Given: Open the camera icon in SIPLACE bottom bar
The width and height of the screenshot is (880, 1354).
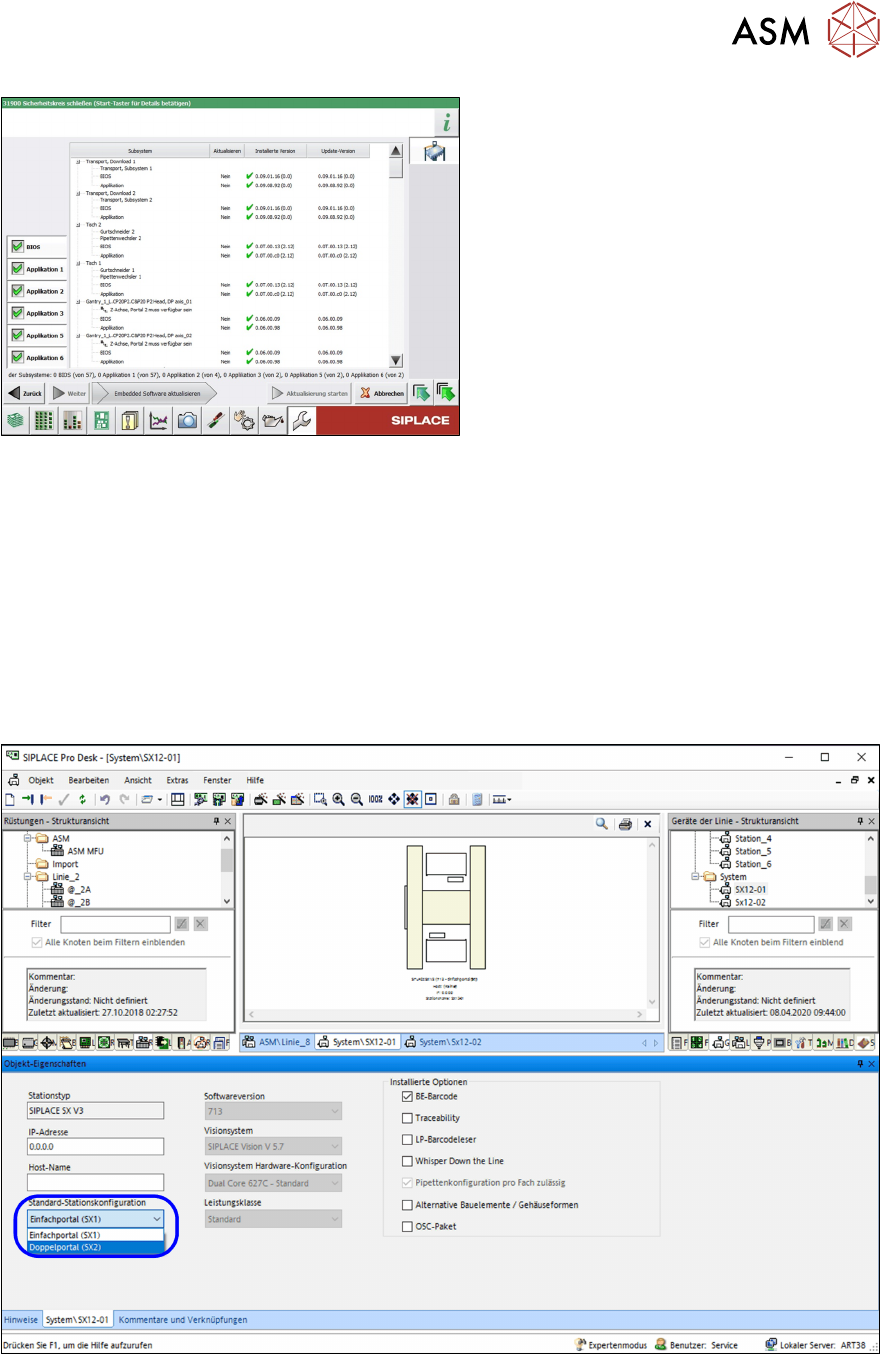Looking at the screenshot, I should coord(186,422).
